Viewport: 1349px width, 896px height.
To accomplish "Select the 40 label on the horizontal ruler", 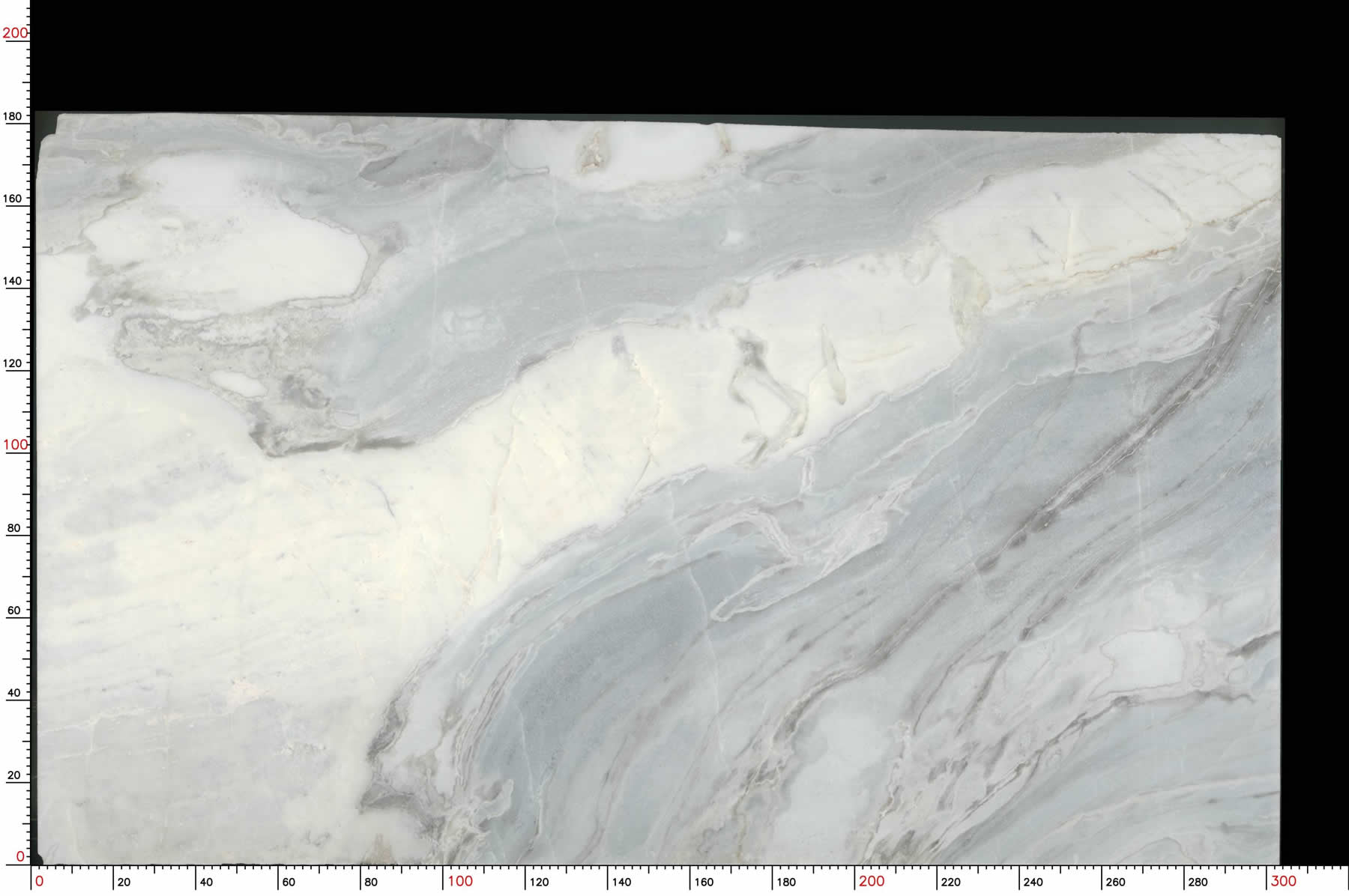I will tap(206, 883).
